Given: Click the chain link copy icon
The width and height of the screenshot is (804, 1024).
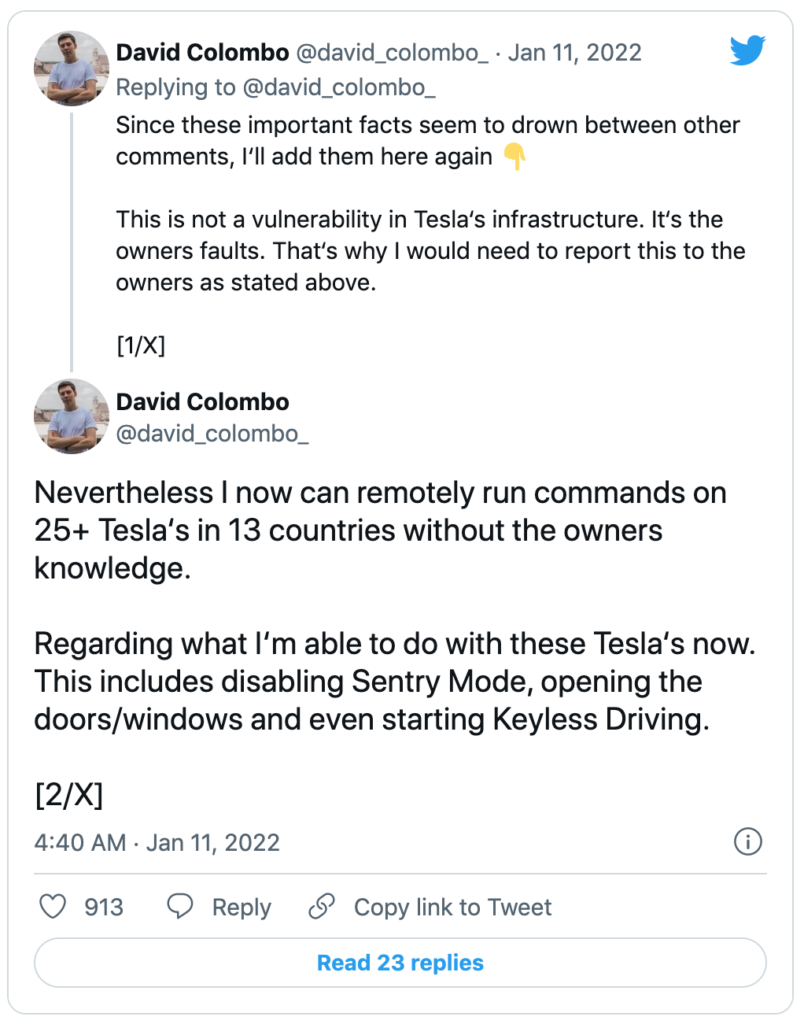Looking at the screenshot, I should [321, 907].
